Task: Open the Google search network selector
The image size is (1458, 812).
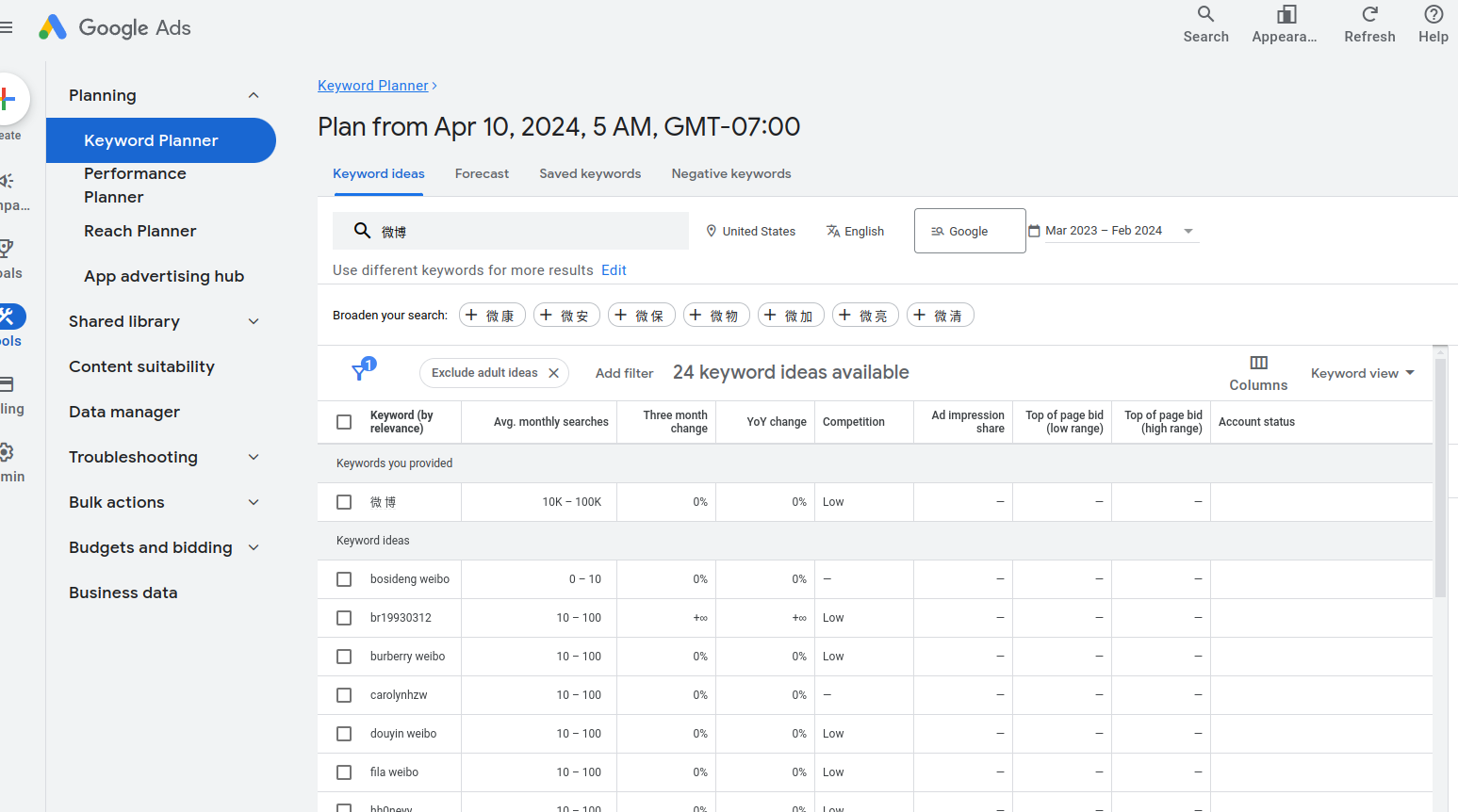Action: (970, 231)
